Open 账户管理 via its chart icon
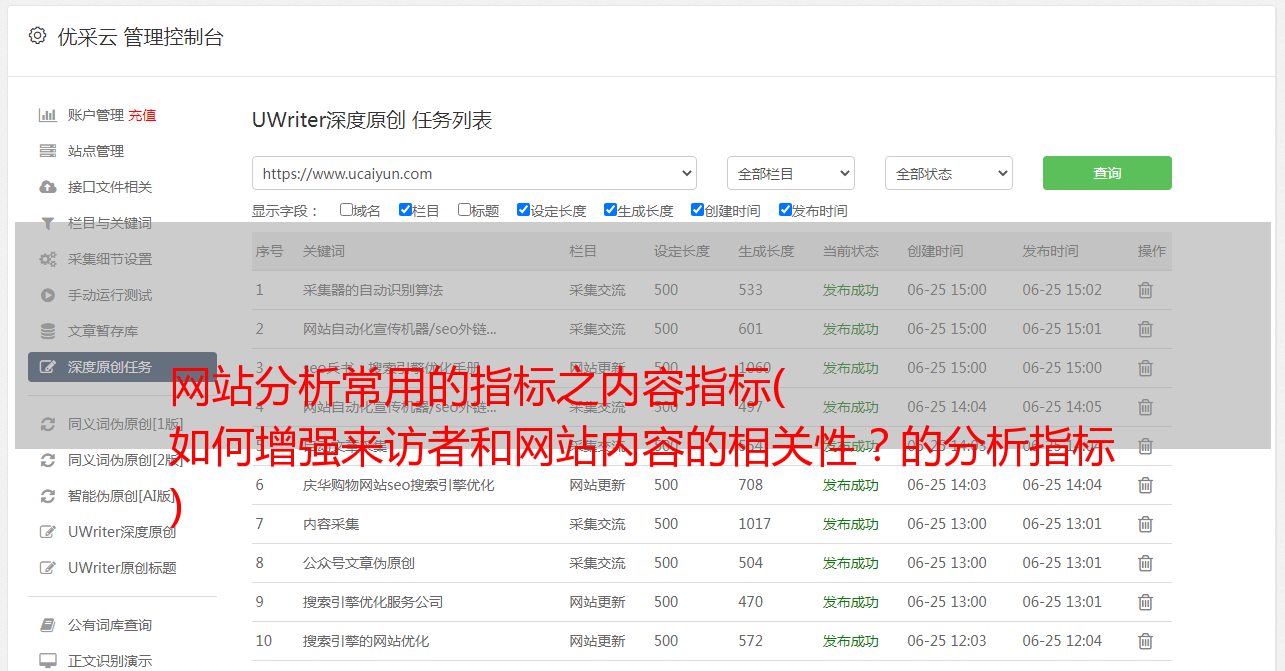 [47, 115]
